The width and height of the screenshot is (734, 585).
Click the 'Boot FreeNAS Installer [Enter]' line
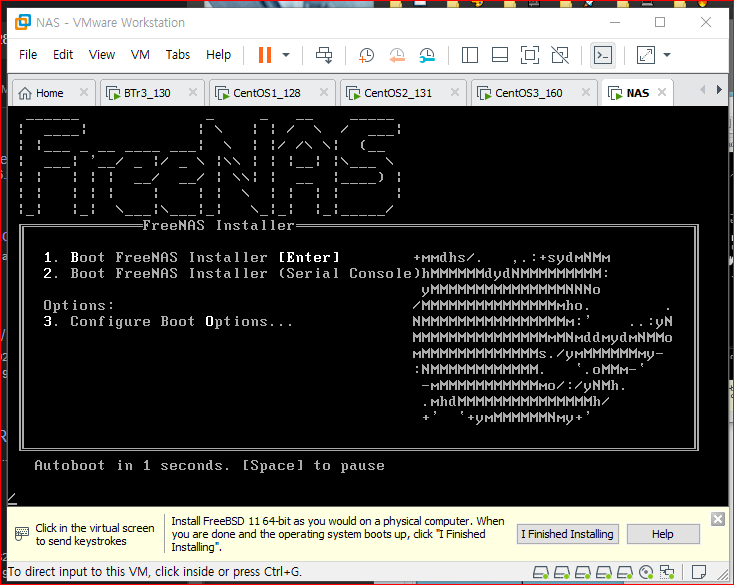click(x=191, y=258)
